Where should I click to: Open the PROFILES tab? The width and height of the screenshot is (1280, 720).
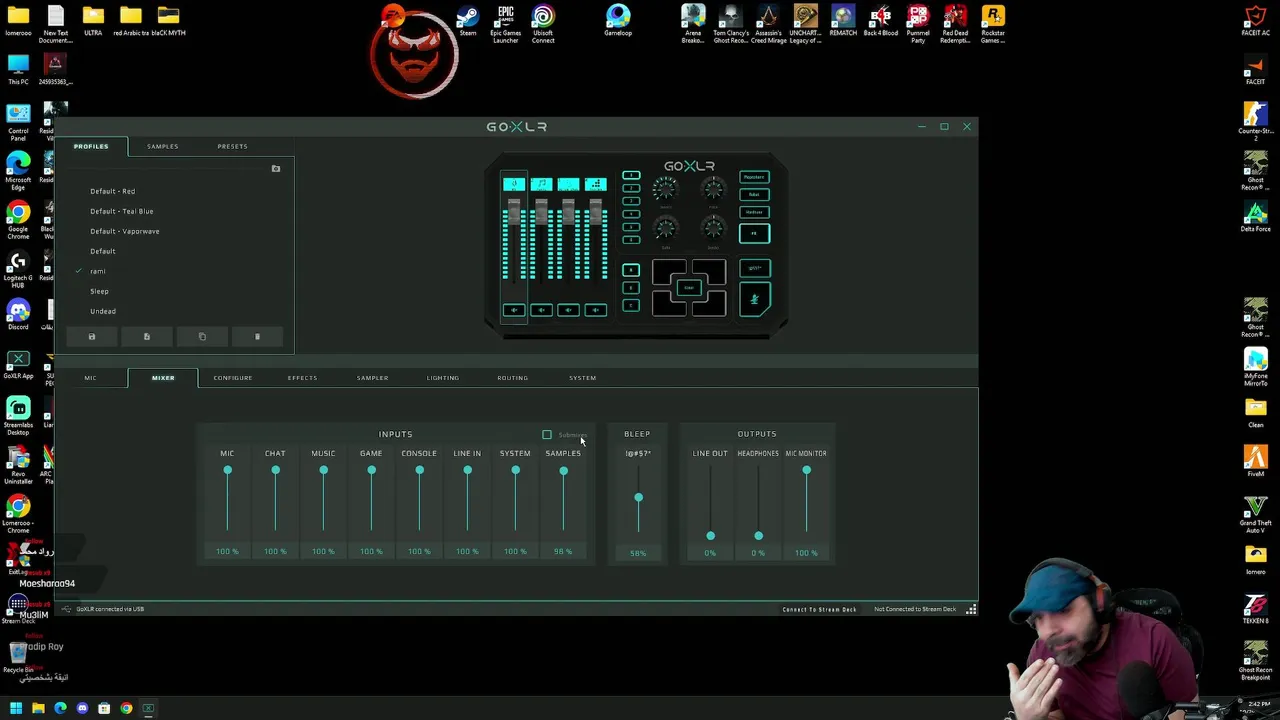click(91, 146)
